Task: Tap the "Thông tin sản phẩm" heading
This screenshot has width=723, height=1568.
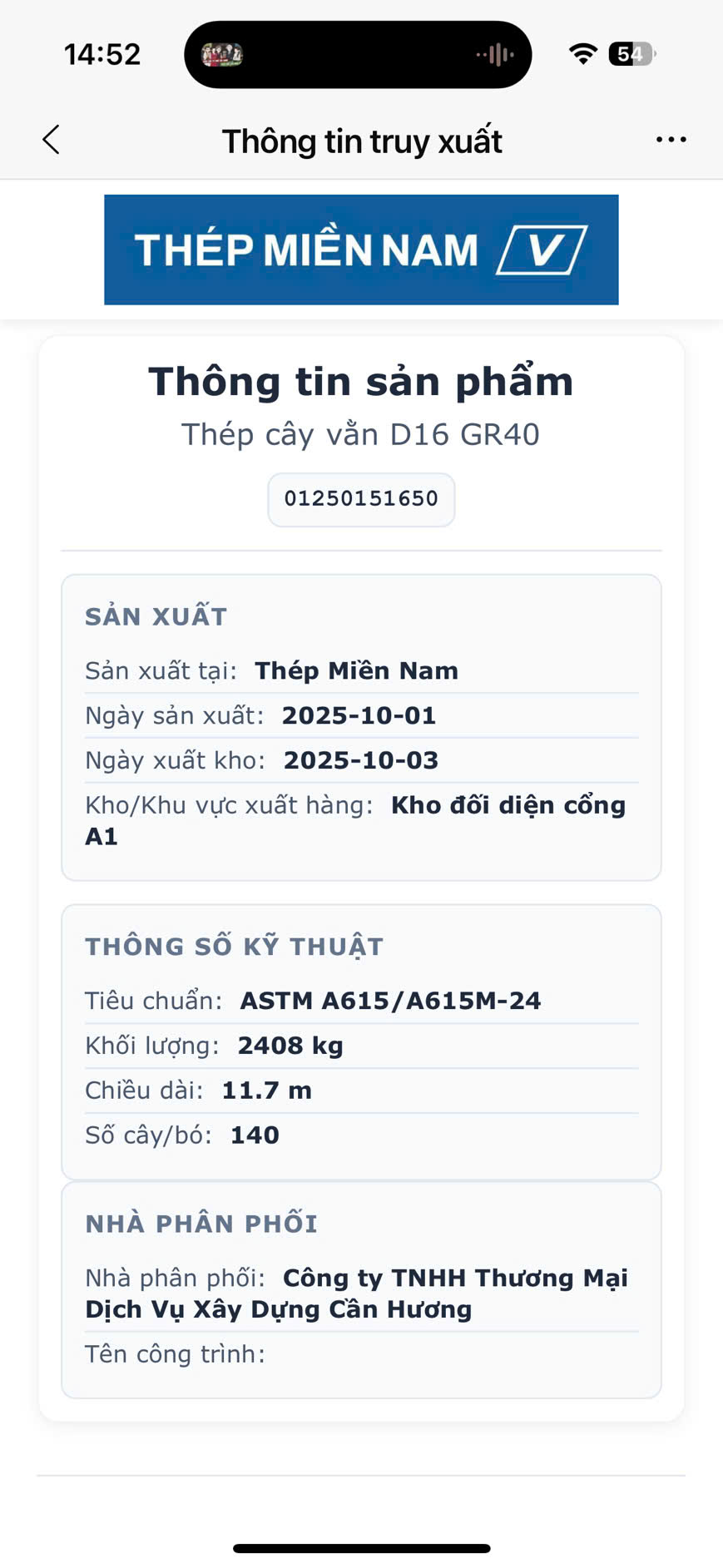Action: pos(361,383)
